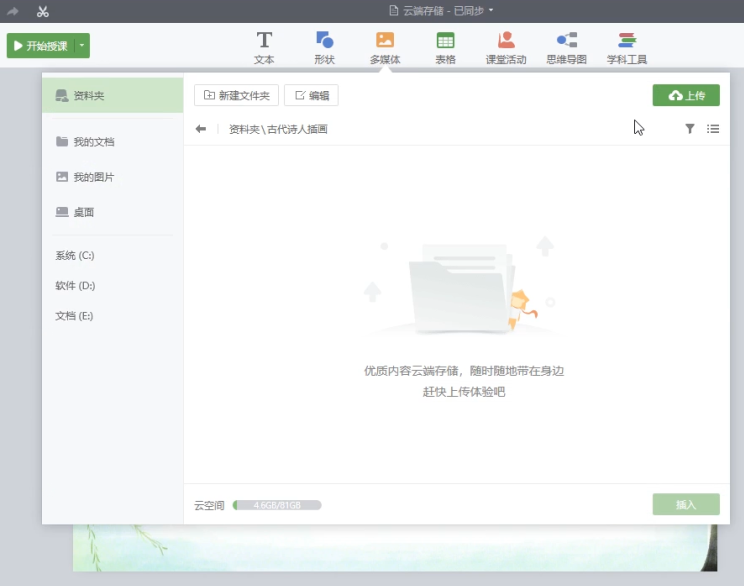Click the back arrow in path bar
Screen dimensions: 744x586
pos(201,129)
